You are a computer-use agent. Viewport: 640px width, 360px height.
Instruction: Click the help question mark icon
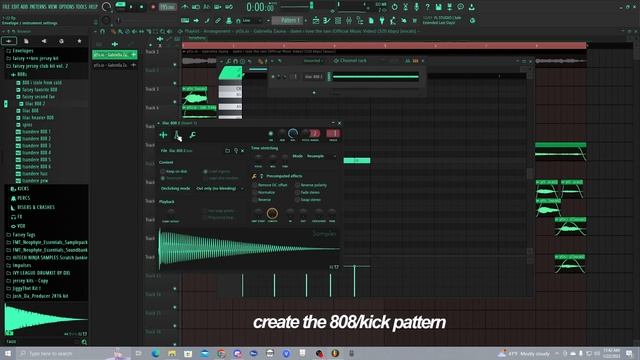point(427,7)
